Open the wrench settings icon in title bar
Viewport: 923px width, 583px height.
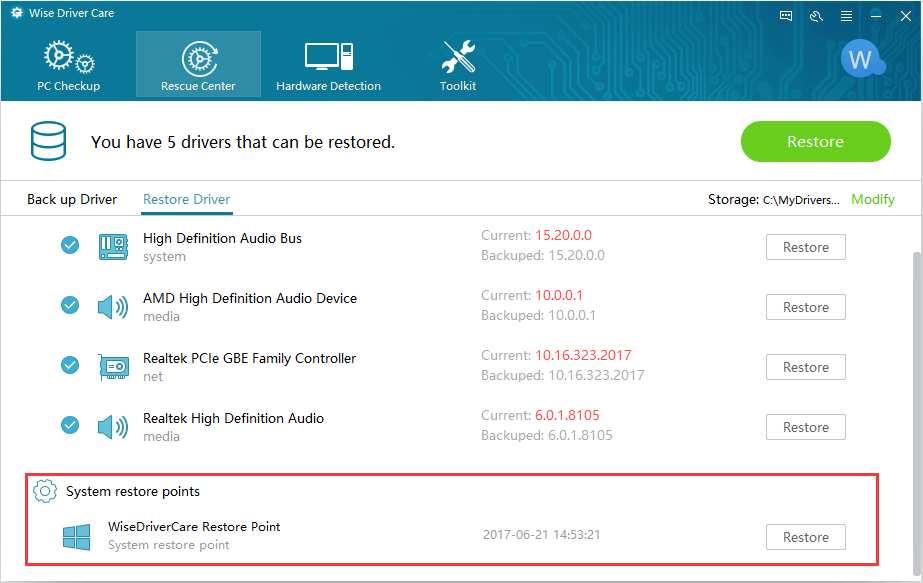[816, 16]
